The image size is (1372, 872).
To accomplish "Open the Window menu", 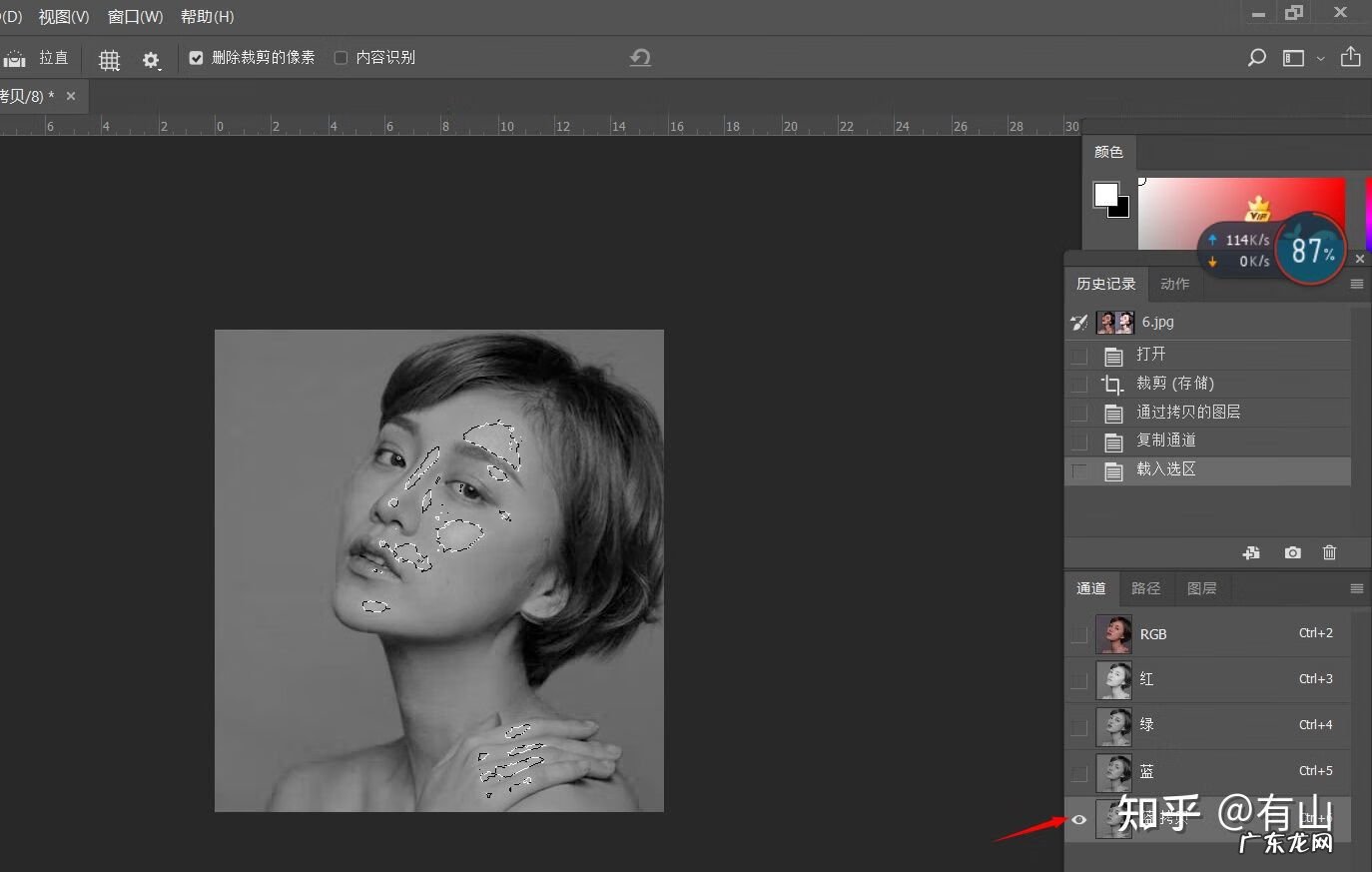I will (135, 17).
